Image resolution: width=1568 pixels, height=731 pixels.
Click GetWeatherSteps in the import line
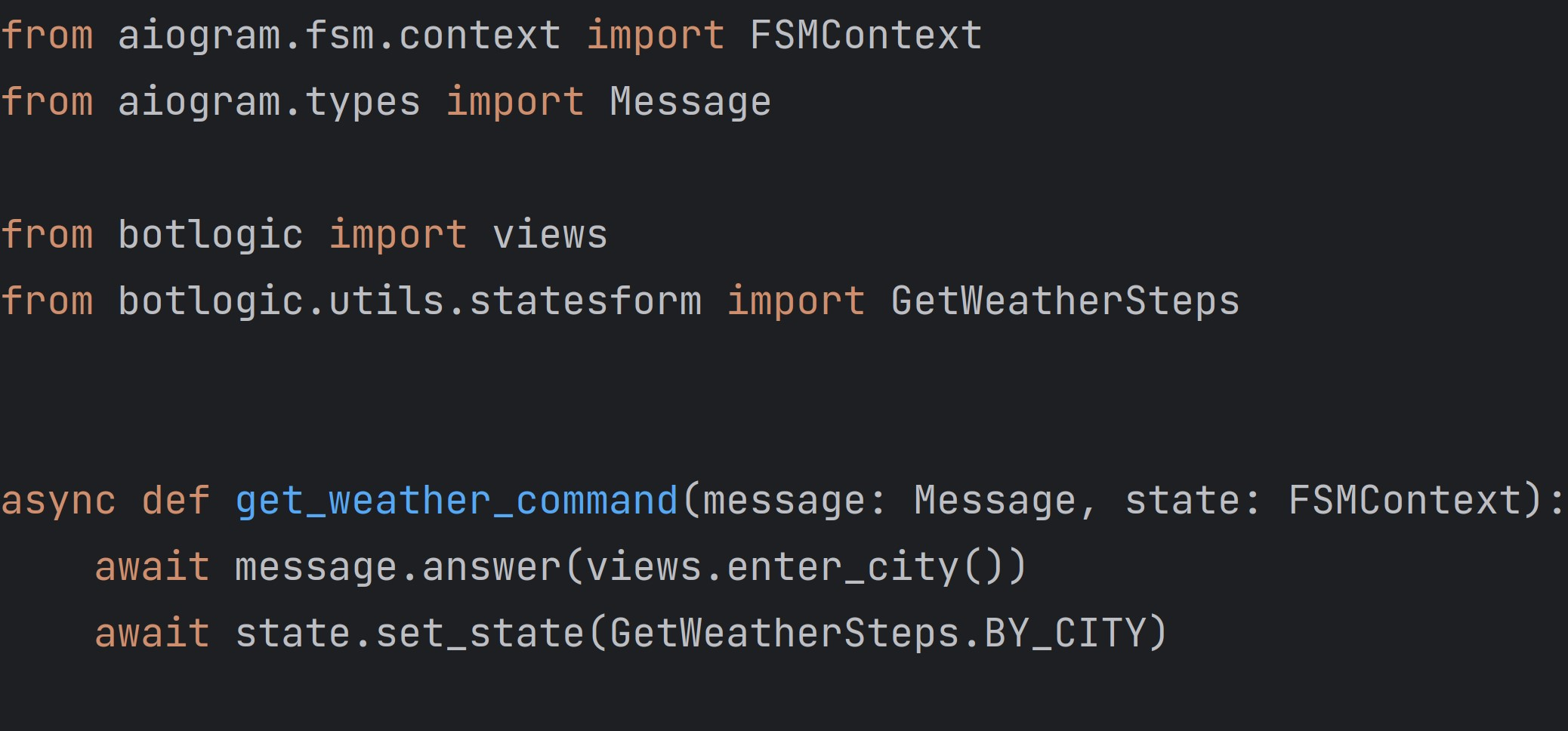click(x=1065, y=301)
